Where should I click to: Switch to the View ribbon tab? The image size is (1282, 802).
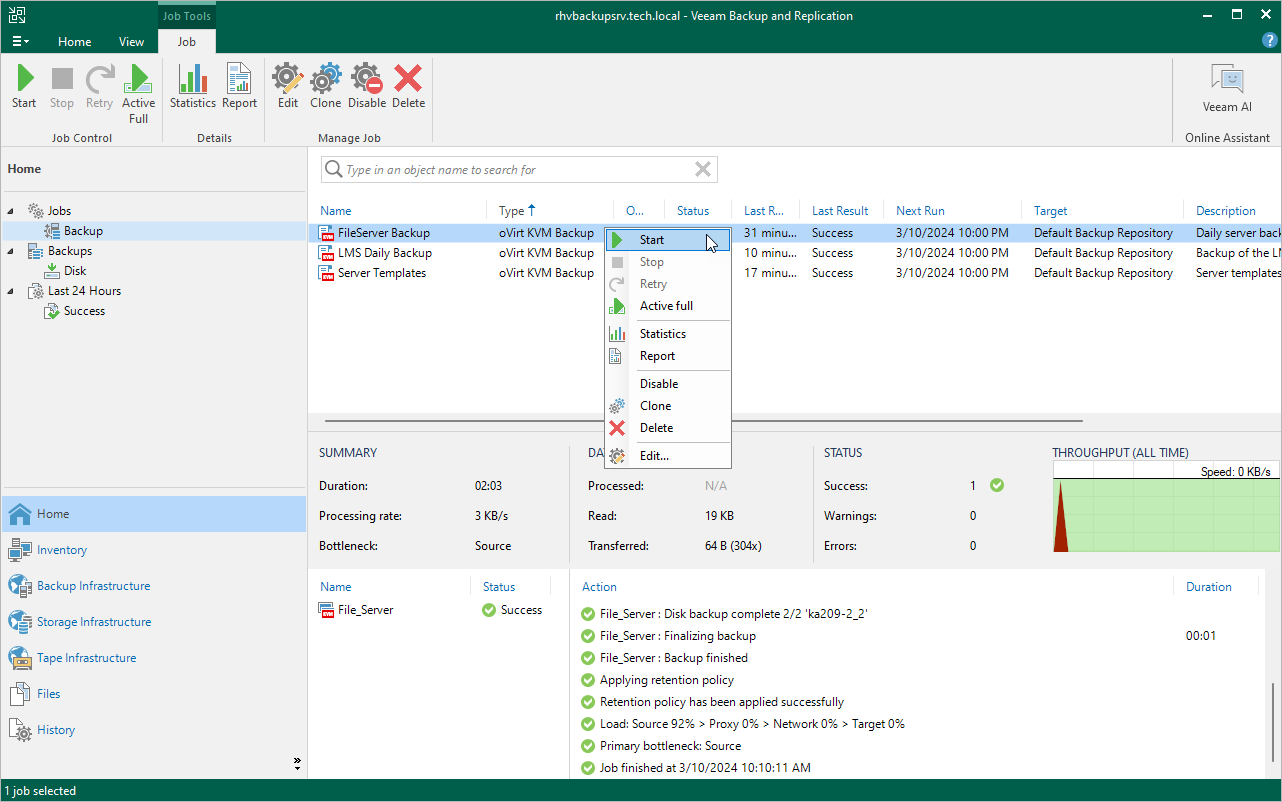coord(132,42)
